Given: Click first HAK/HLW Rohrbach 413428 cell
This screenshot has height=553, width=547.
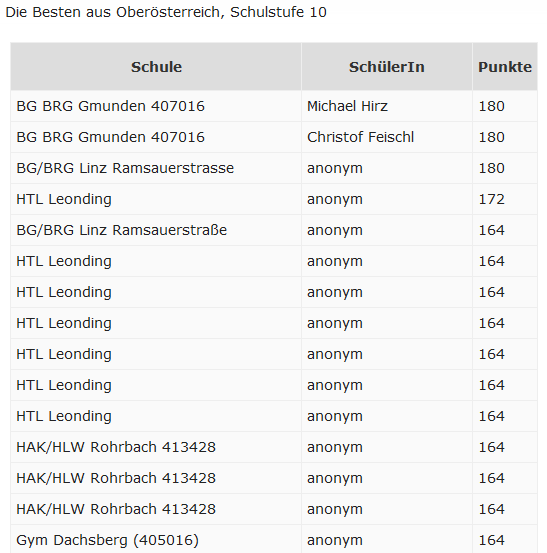Looking at the screenshot, I should pos(156,447).
